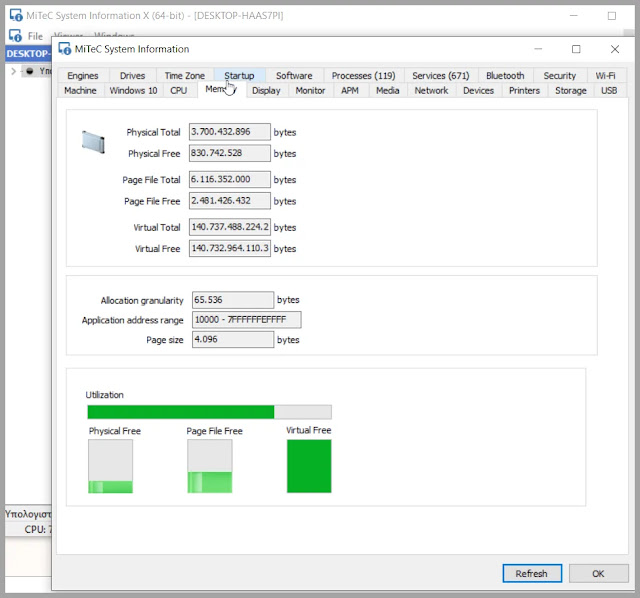View the Processes (119) tab
This screenshot has width=640, height=598.
click(363, 76)
